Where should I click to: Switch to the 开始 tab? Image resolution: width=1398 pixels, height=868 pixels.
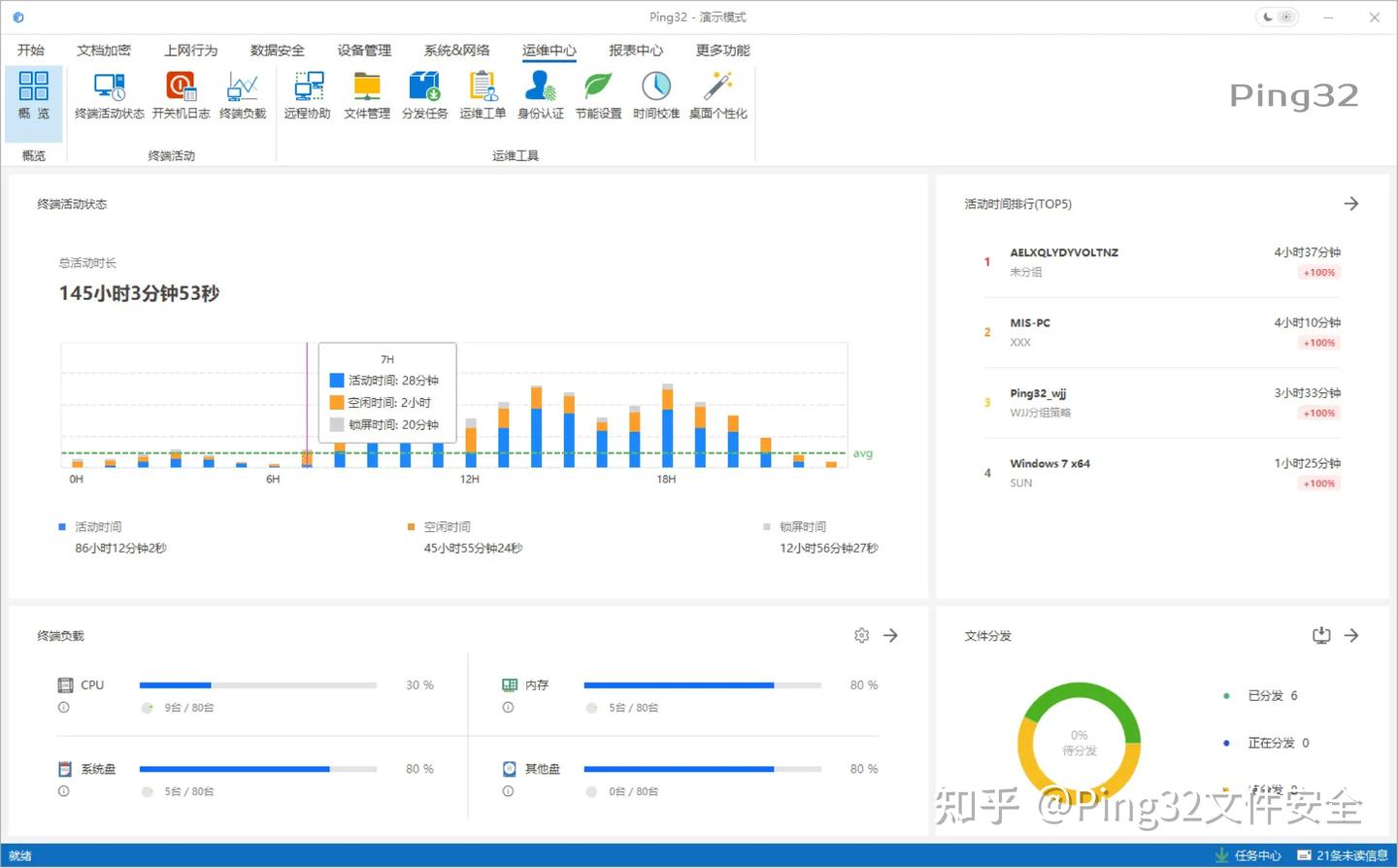click(31, 50)
